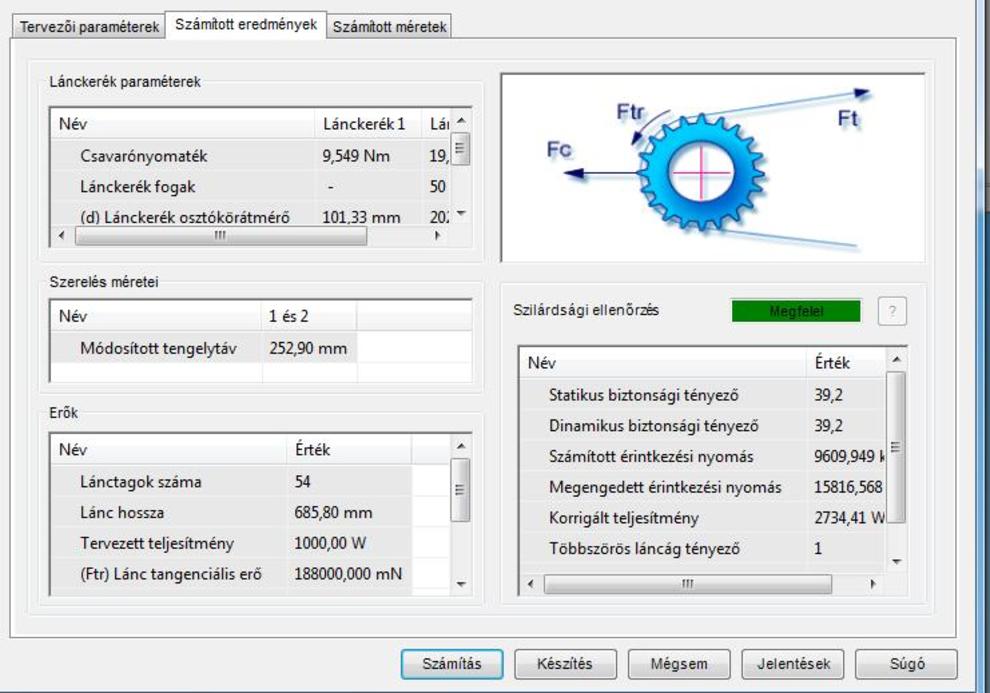The image size is (990, 693).
Task: Click the Készítés button
Action: pyautogui.click(x=565, y=664)
